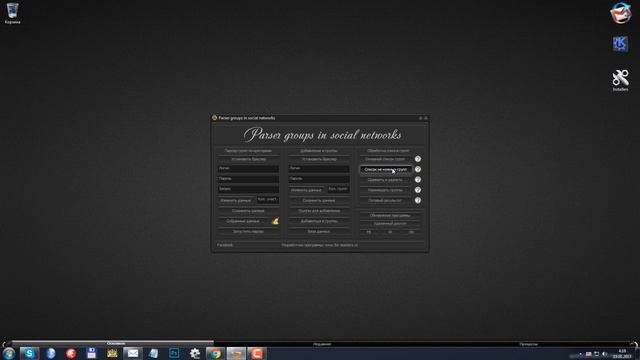Click highlighted Список не нужных групп button
Screen dimensions: 640x360
tap(385, 169)
